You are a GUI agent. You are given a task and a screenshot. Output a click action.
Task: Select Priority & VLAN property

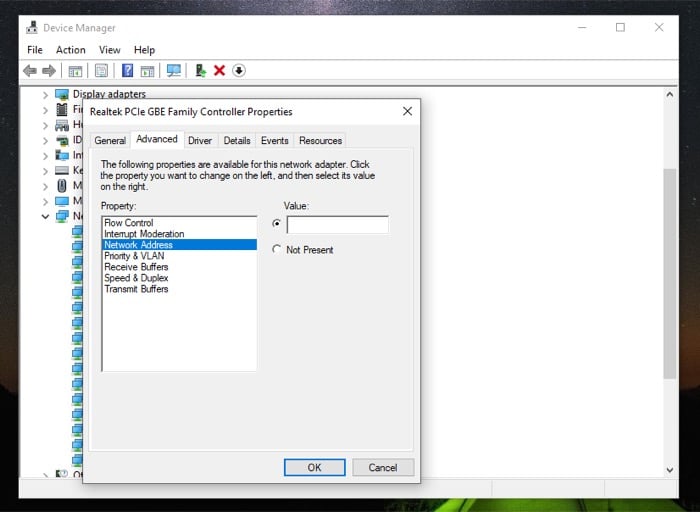pyautogui.click(x=179, y=256)
